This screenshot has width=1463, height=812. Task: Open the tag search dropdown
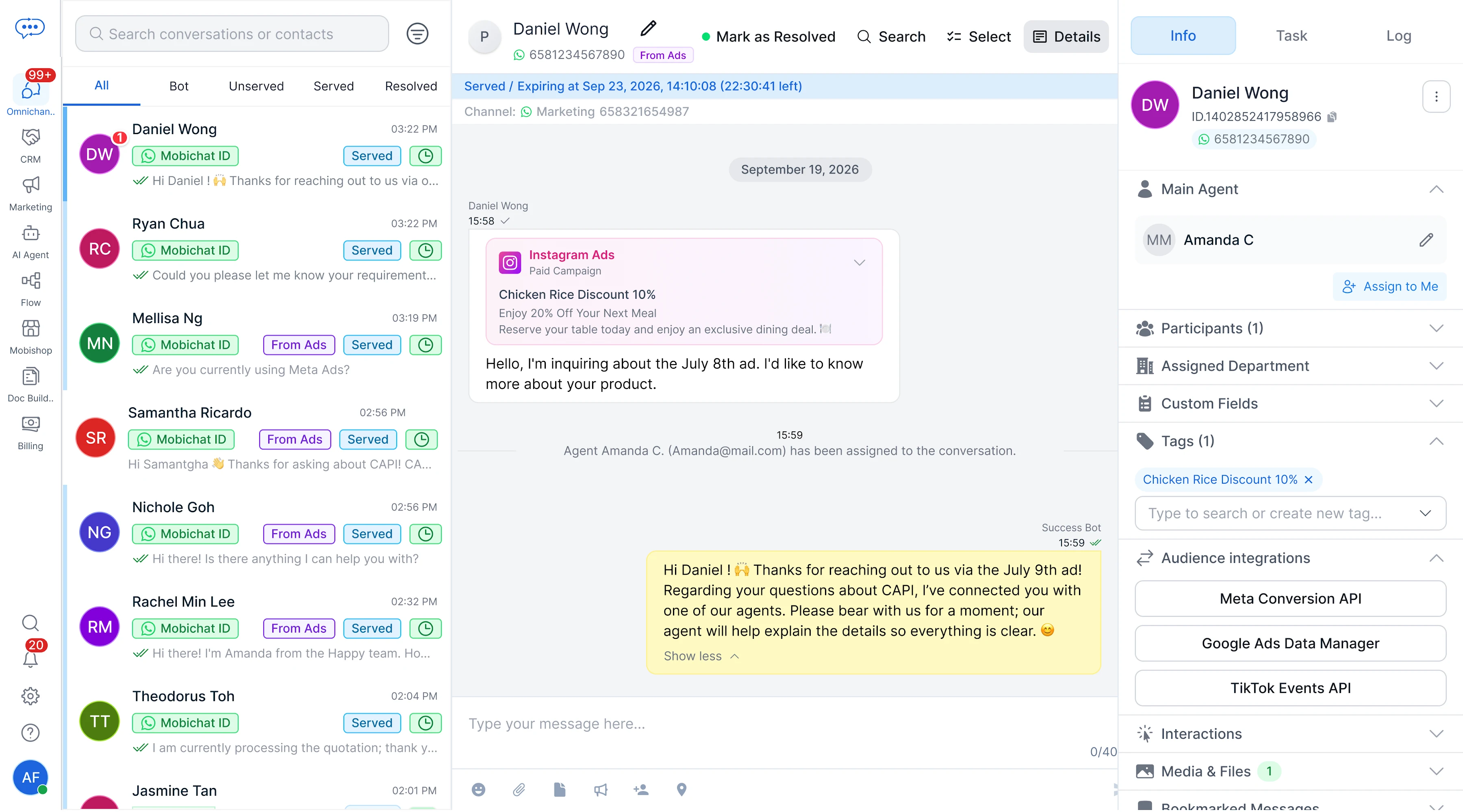click(x=1425, y=513)
